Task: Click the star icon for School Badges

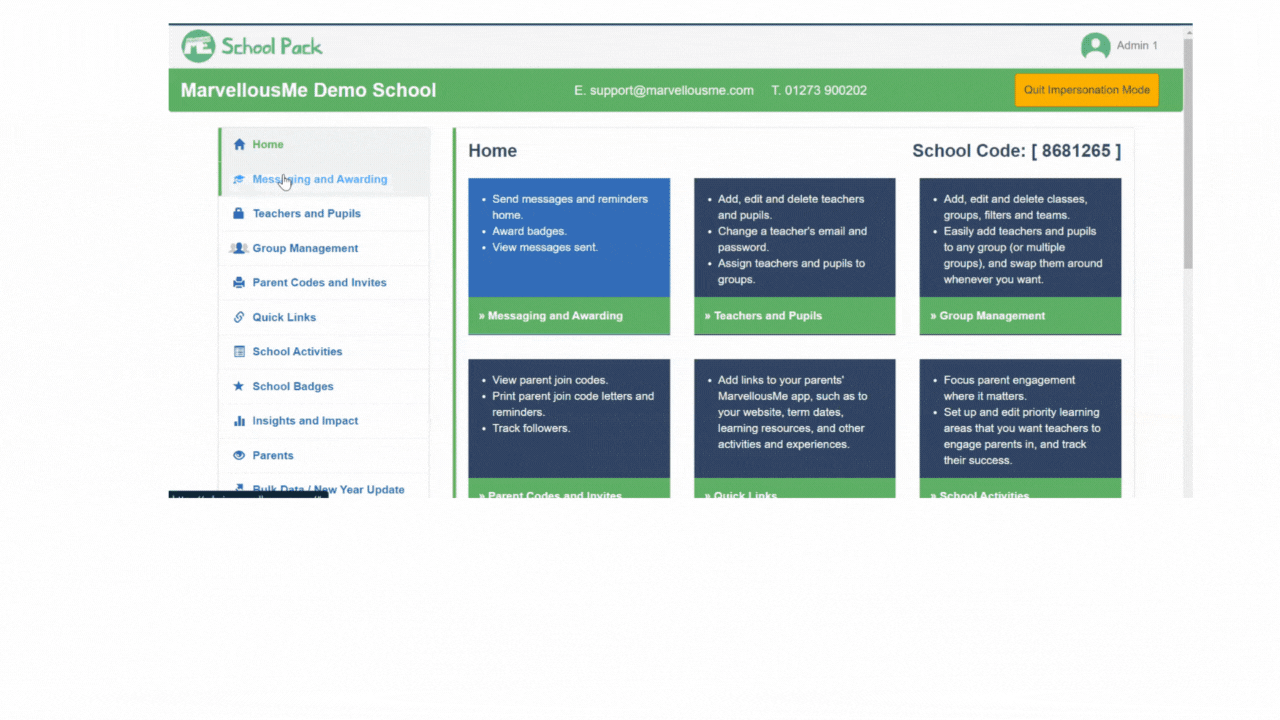Action: pos(239,386)
